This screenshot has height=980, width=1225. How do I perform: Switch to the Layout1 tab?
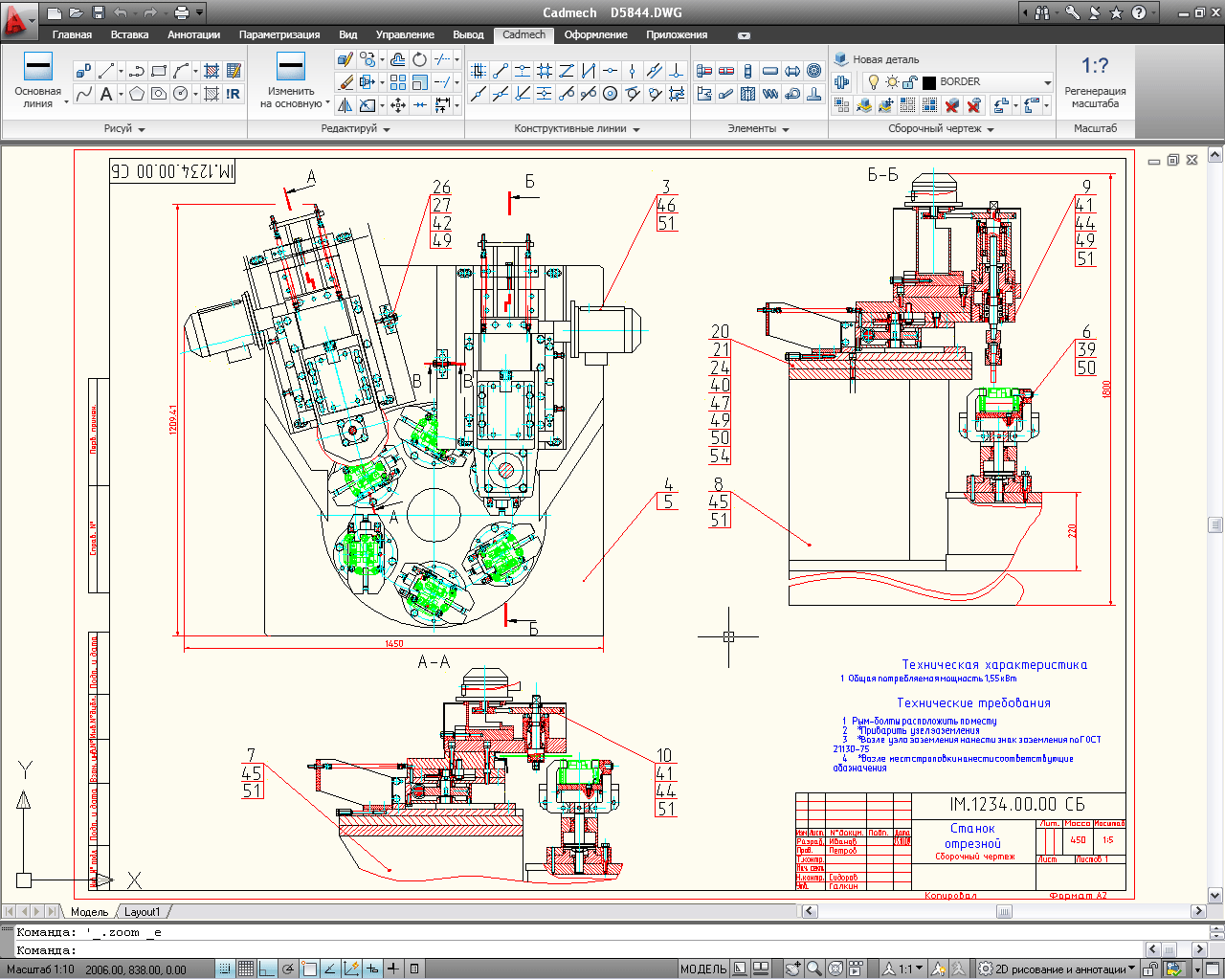coord(143,912)
